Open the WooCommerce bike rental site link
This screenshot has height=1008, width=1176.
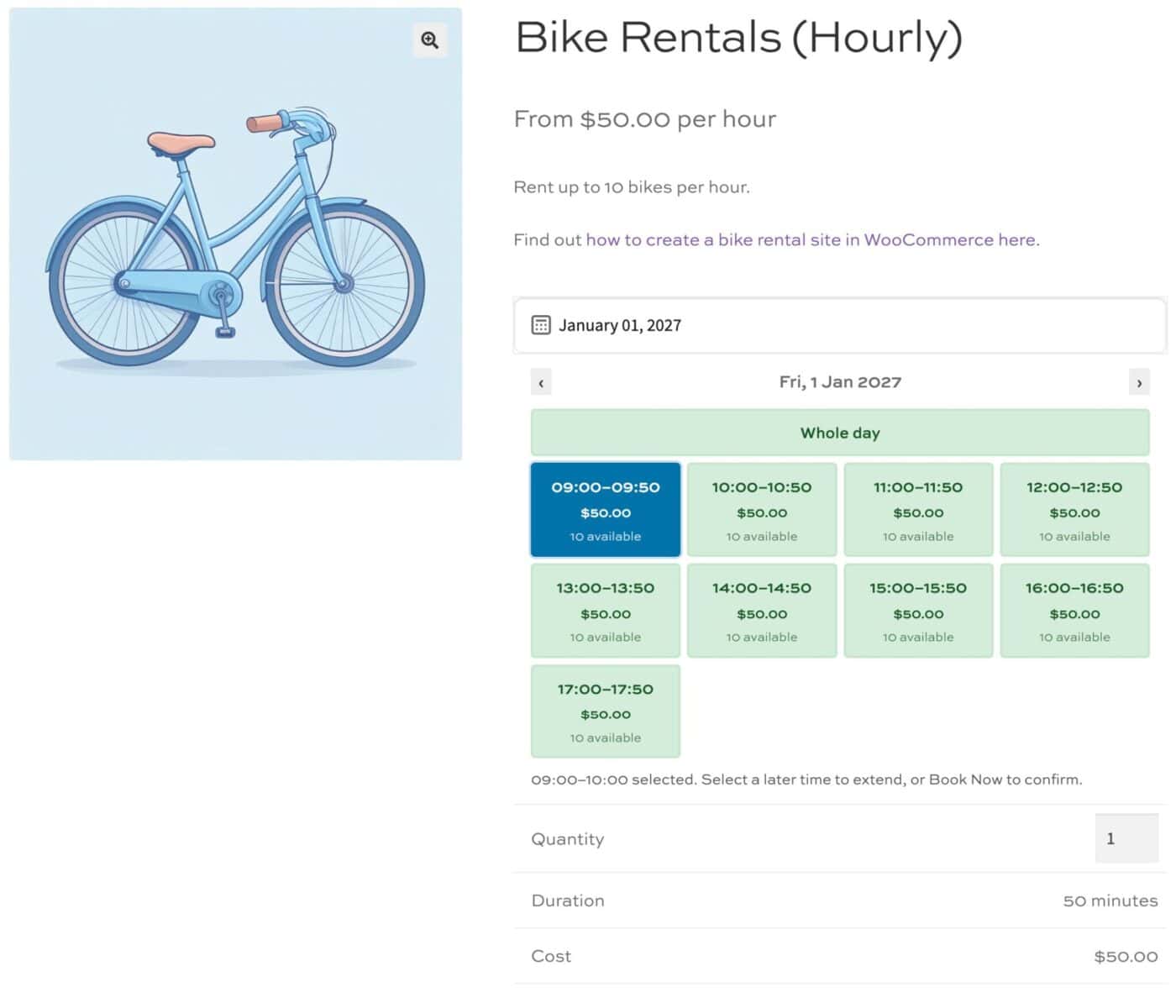(812, 240)
